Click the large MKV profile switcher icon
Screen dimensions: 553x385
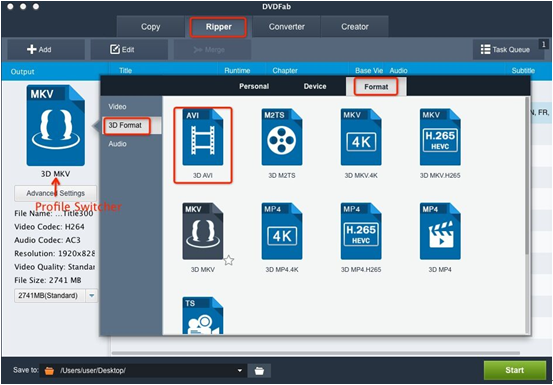point(55,126)
